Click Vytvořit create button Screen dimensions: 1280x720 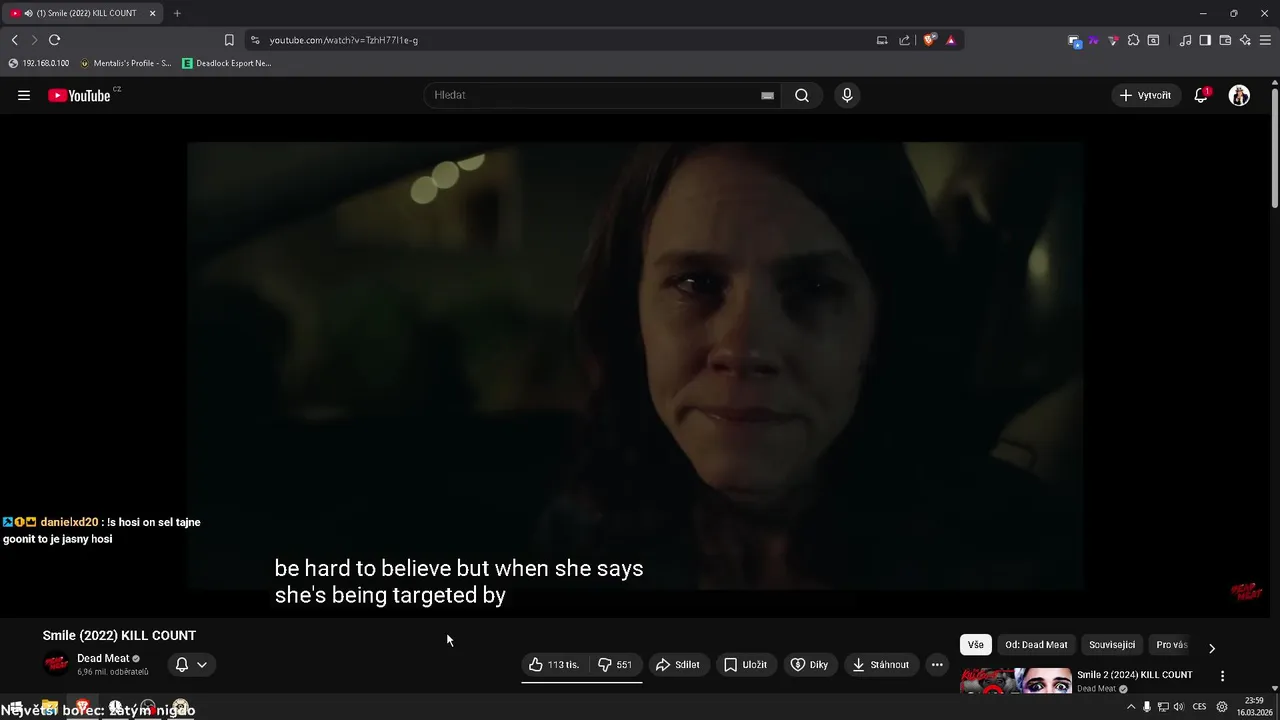1145,95
